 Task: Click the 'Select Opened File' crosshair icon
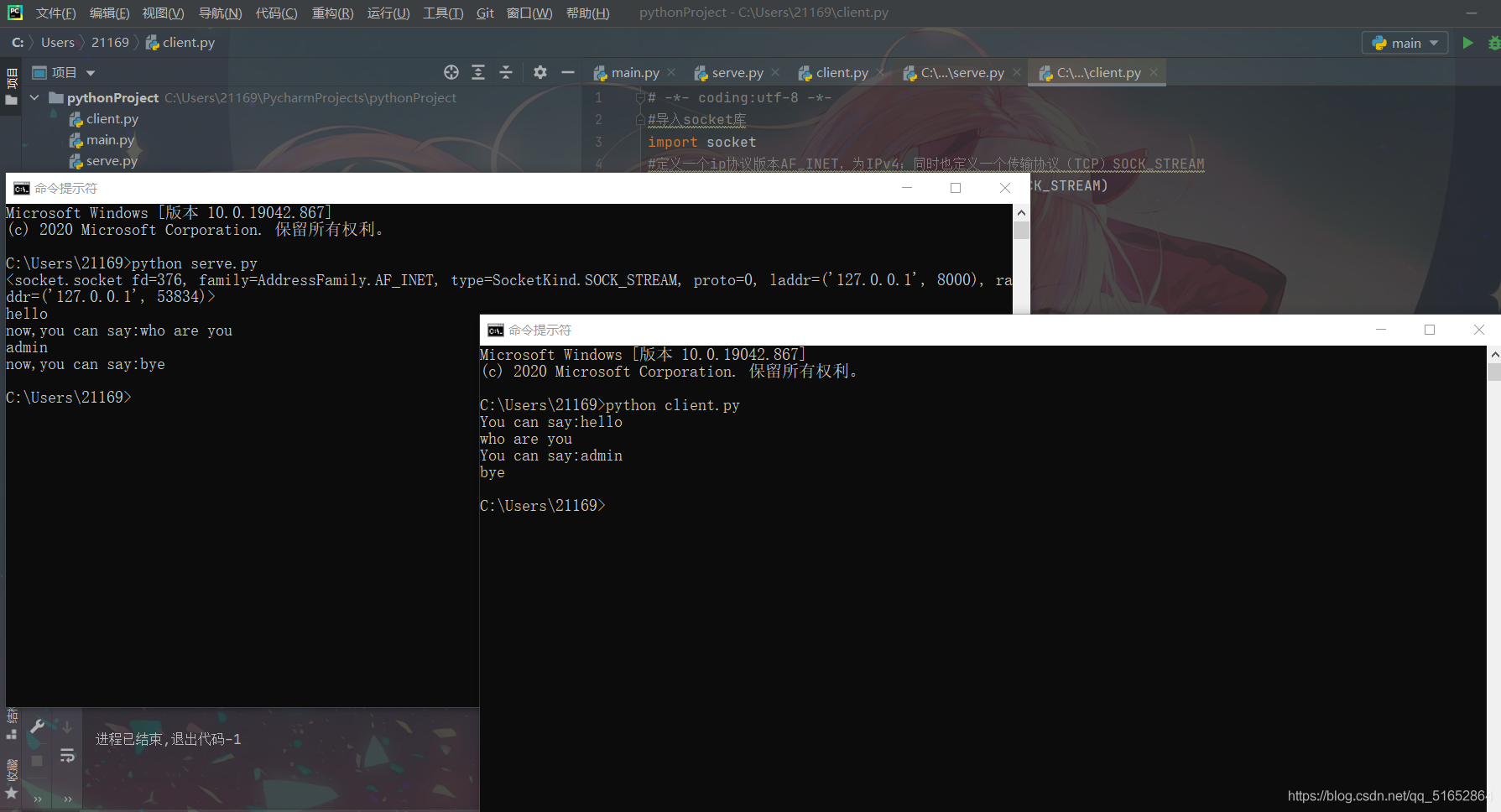click(x=451, y=72)
